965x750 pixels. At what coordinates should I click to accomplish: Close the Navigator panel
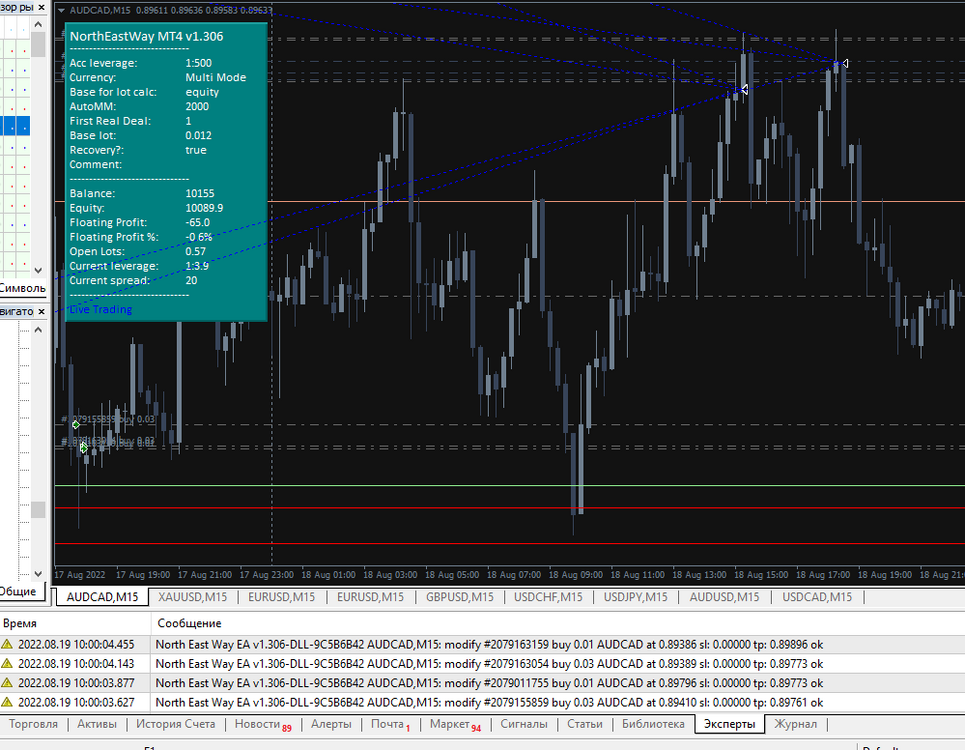tap(41, 311)
